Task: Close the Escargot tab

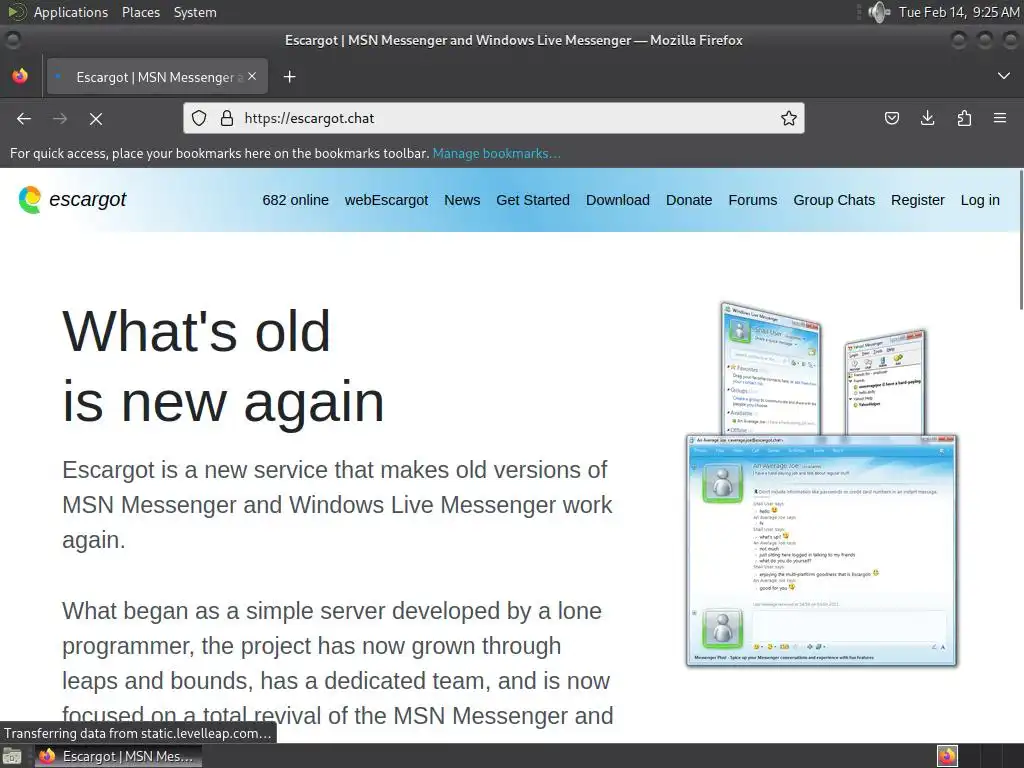Action: (252, 76)
